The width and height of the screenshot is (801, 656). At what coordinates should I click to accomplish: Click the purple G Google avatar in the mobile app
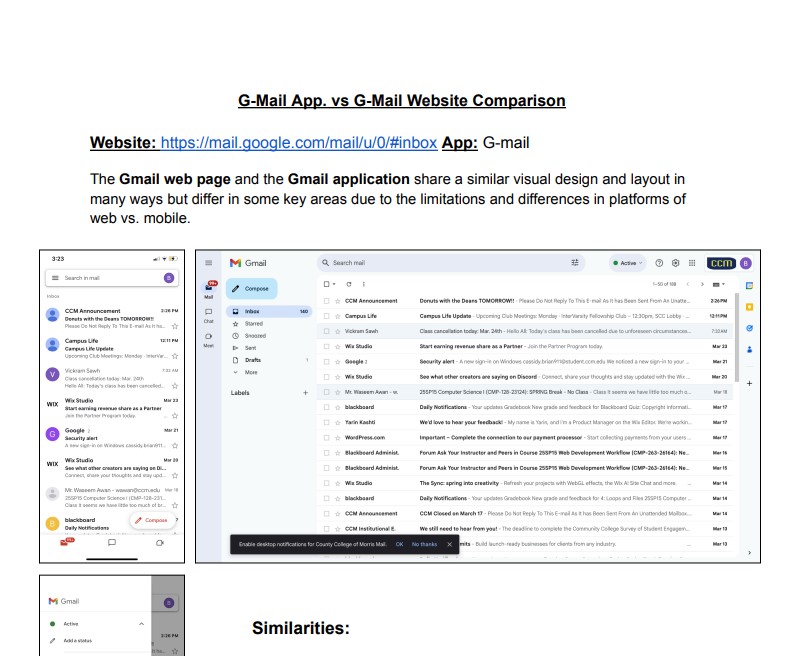click(53, 434)
